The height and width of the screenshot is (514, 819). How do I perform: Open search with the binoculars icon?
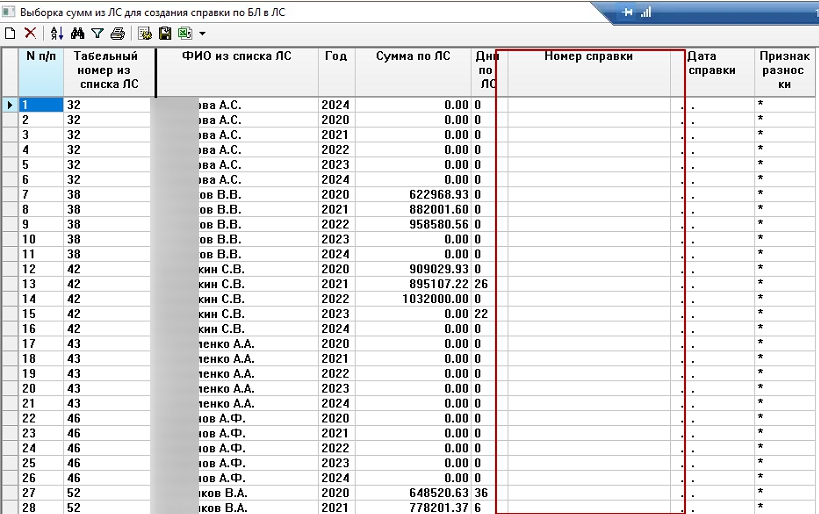[78, 33]
